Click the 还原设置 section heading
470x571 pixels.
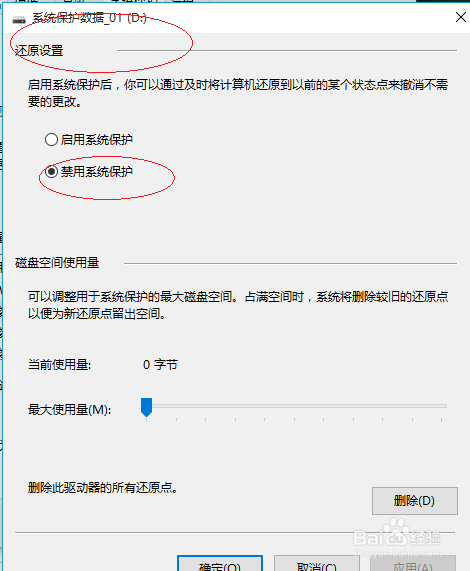39,51
